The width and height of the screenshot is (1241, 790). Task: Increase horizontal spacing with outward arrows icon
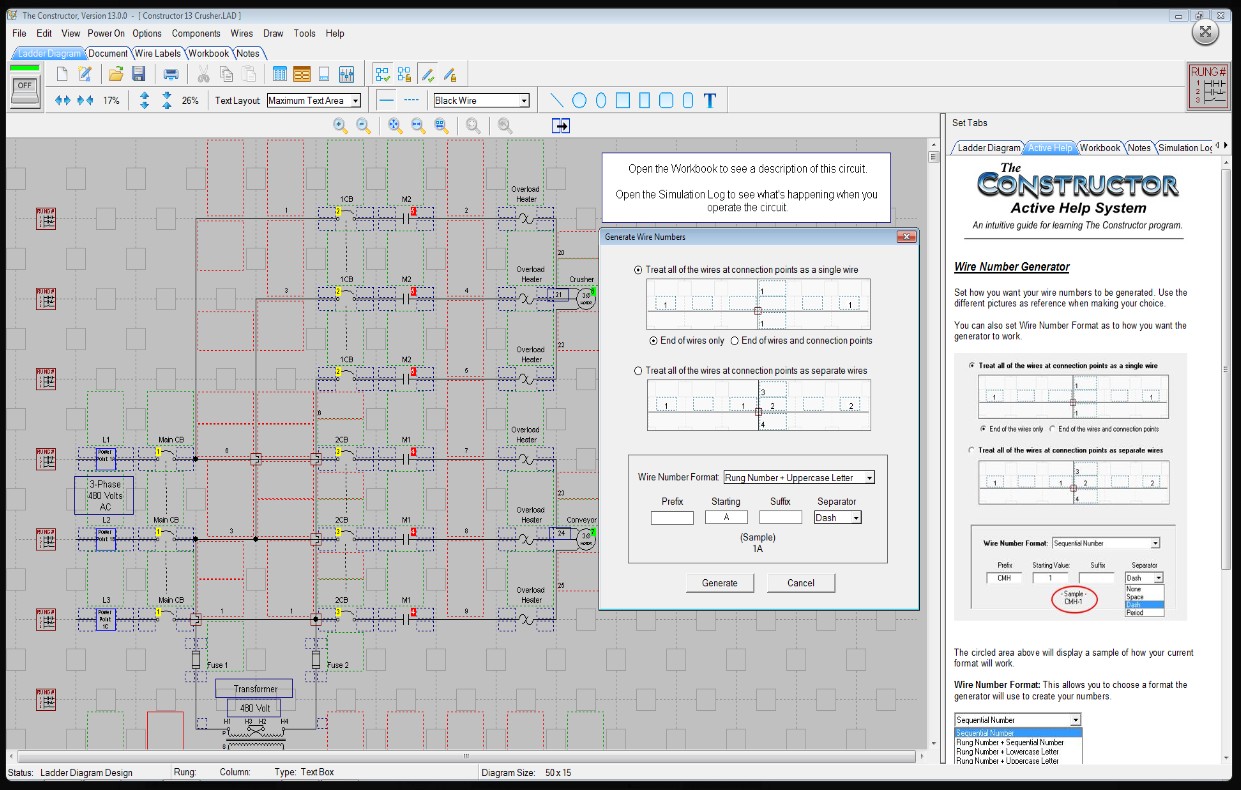(62, 100)
